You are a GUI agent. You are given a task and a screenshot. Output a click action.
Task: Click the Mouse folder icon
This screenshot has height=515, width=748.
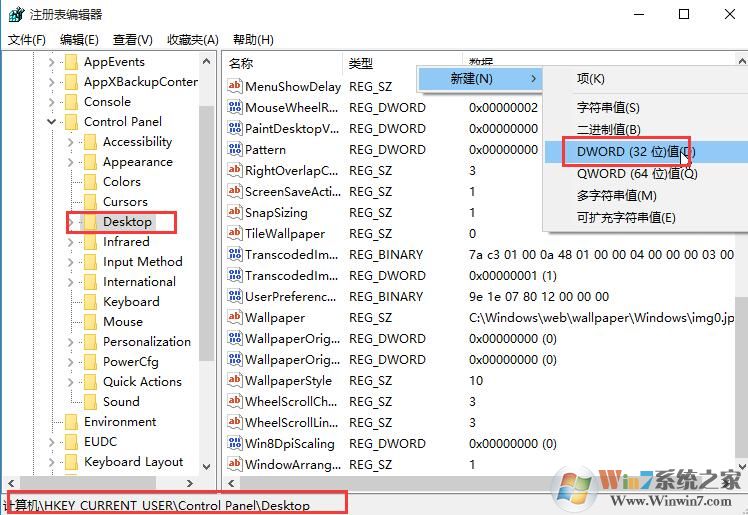point(90,322)
